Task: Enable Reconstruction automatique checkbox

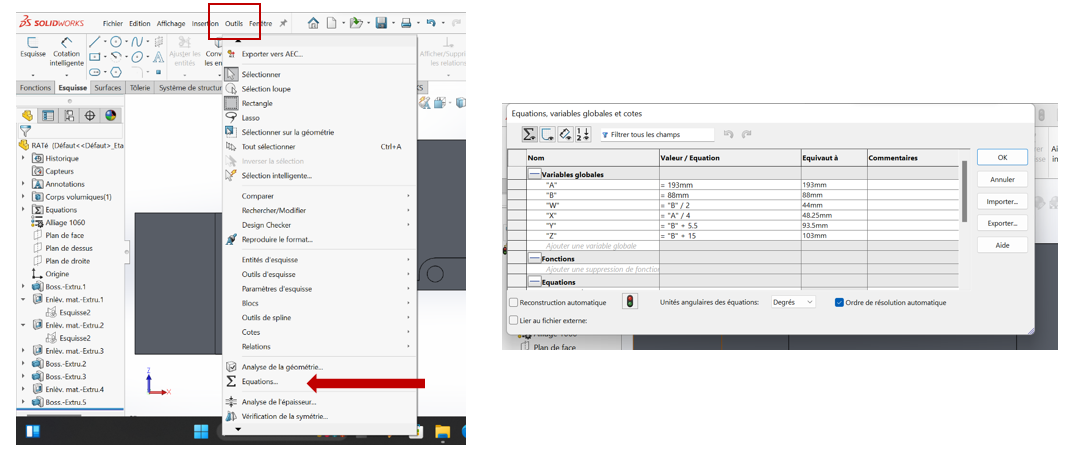Action: [x=514, y=302]
